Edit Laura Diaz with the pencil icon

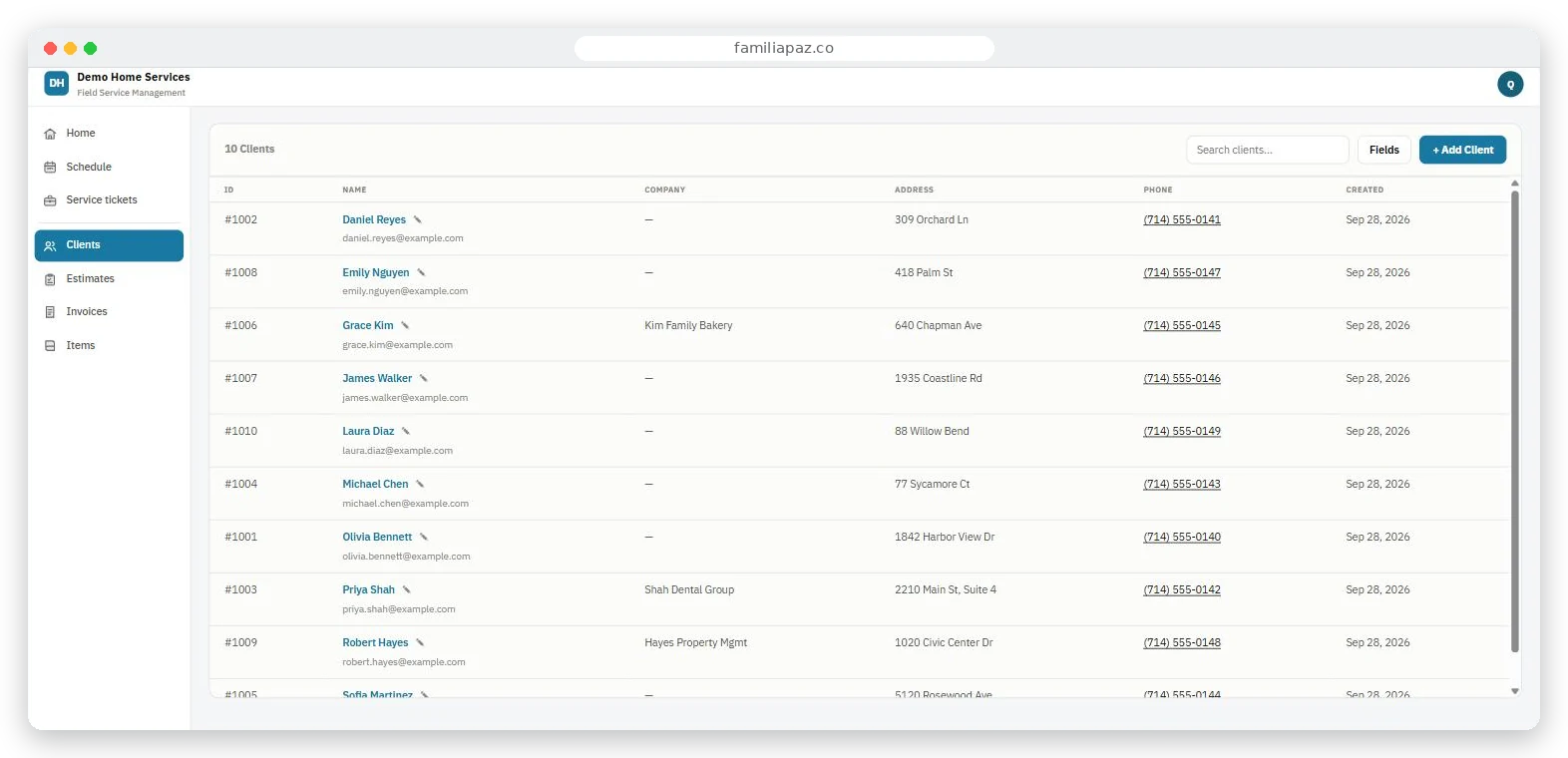pyautogui.click(x=406, y=431)
